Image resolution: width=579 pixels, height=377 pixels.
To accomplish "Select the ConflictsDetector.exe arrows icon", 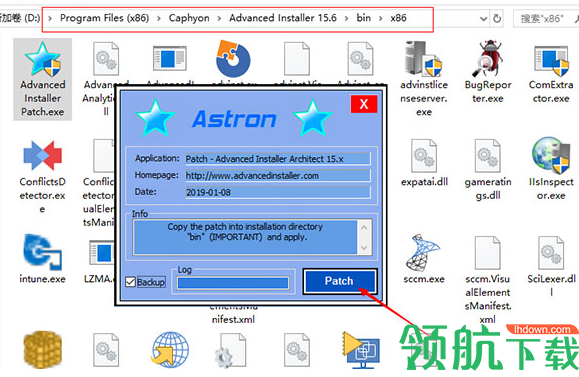I will [42, 155].
